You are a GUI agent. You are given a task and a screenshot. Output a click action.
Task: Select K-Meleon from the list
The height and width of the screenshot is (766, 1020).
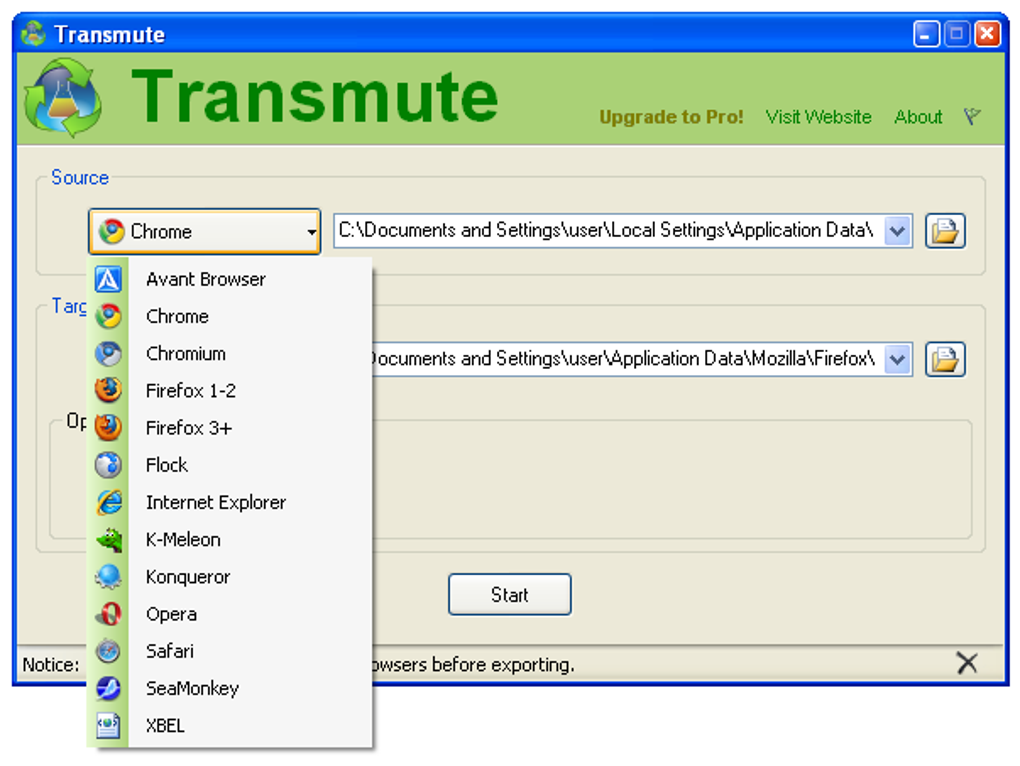(230, 539)
